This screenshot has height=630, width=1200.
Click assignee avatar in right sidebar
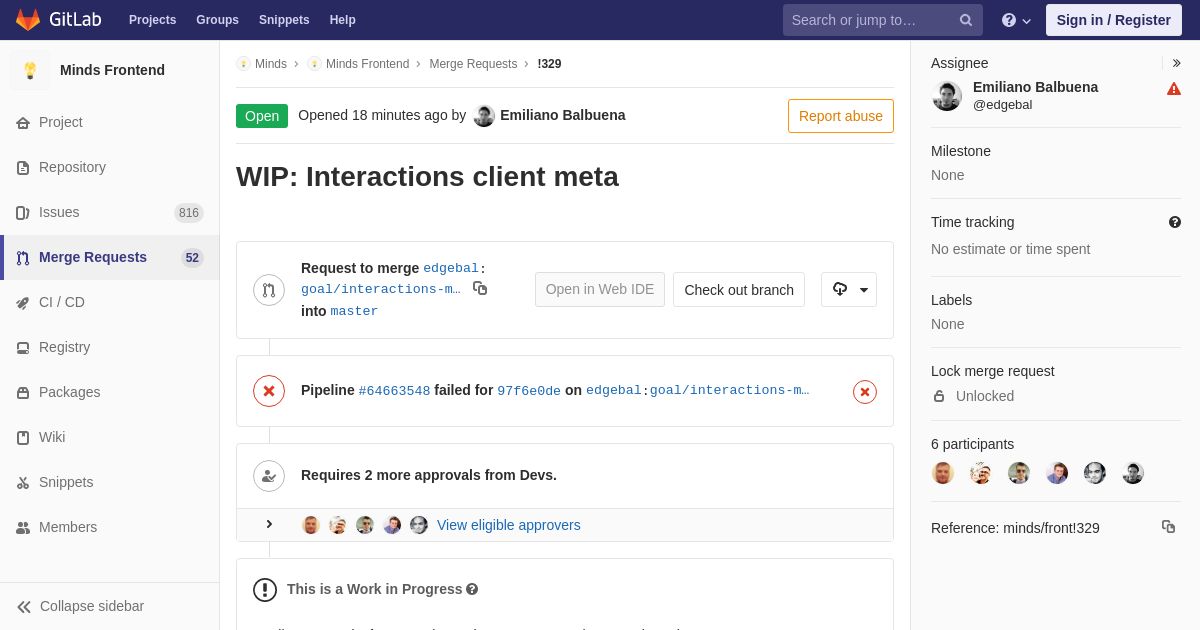click(x=947, y=96)
